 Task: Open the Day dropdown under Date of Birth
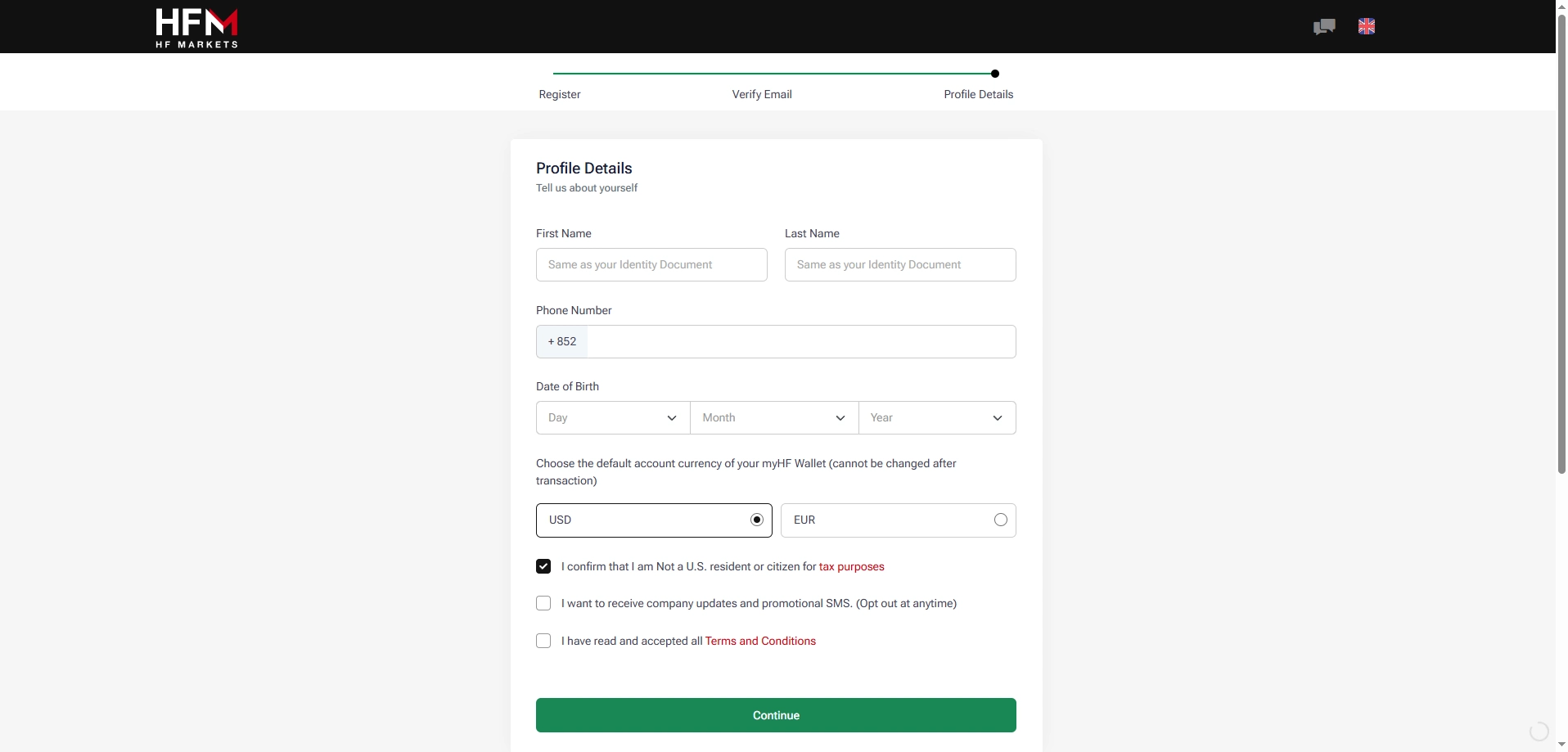pos(611,417)
